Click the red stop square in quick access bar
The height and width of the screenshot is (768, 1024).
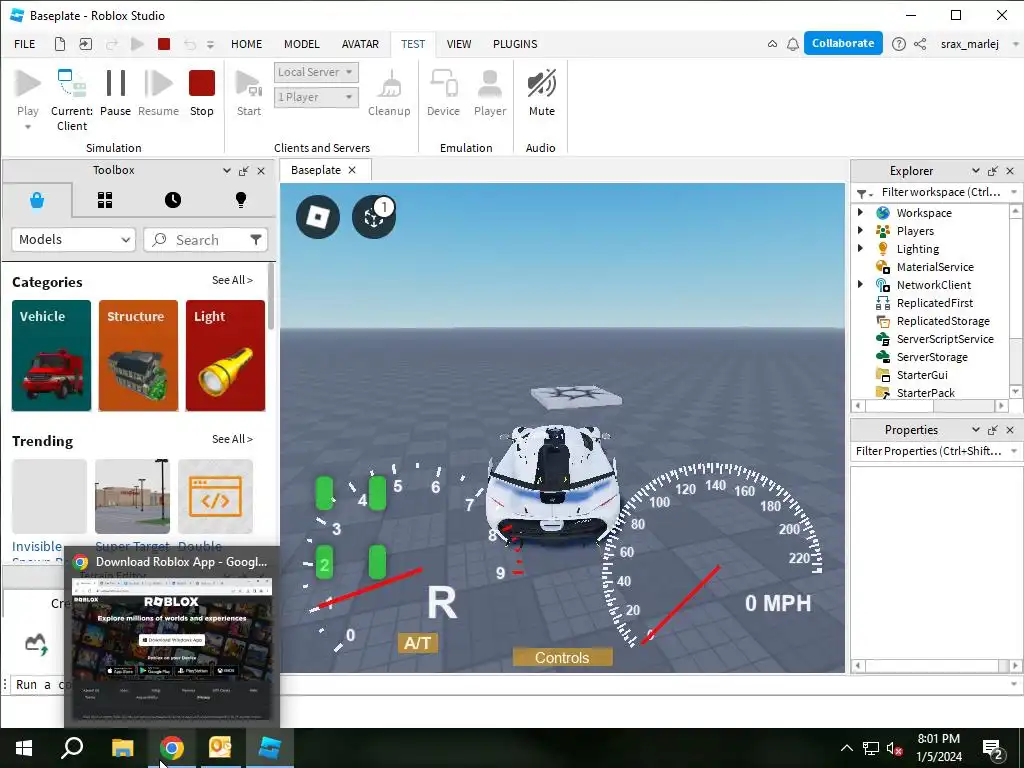click(x=164, y=44)
